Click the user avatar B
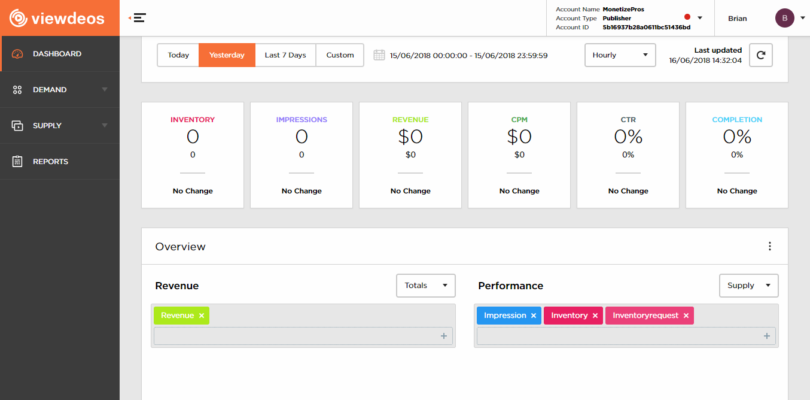 click(x=785, y=18)
